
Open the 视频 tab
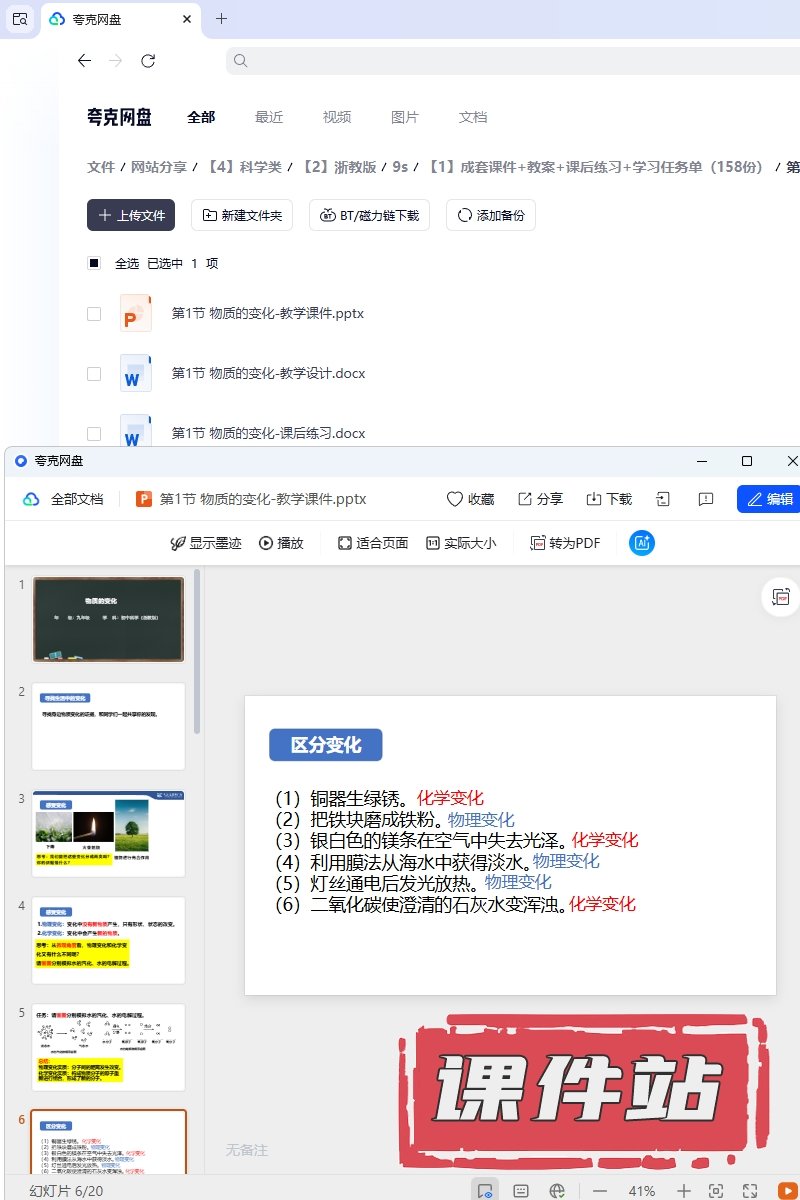pos(336,117)
